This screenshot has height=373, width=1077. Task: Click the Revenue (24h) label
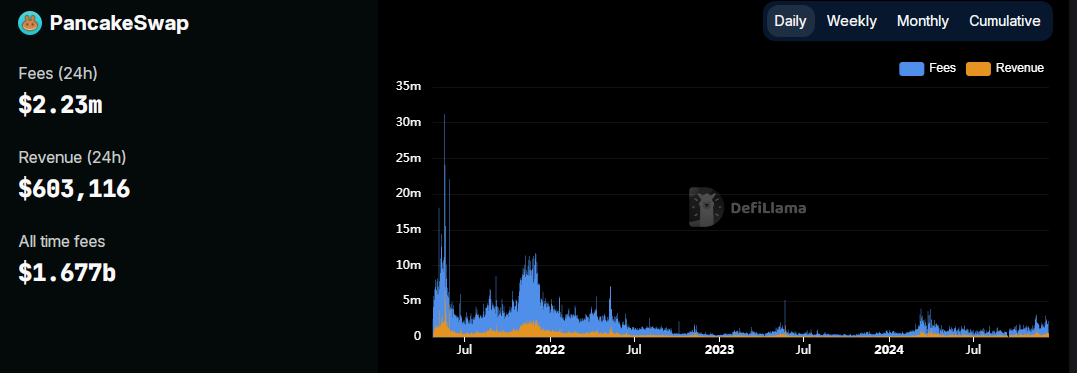pos(72,157)
